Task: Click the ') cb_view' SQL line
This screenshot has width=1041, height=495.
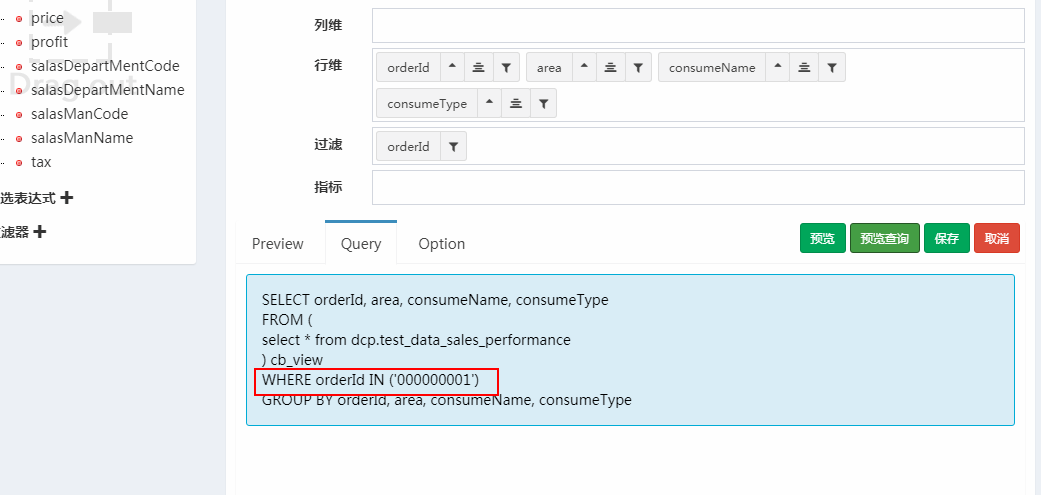Action: pos(293,360)
